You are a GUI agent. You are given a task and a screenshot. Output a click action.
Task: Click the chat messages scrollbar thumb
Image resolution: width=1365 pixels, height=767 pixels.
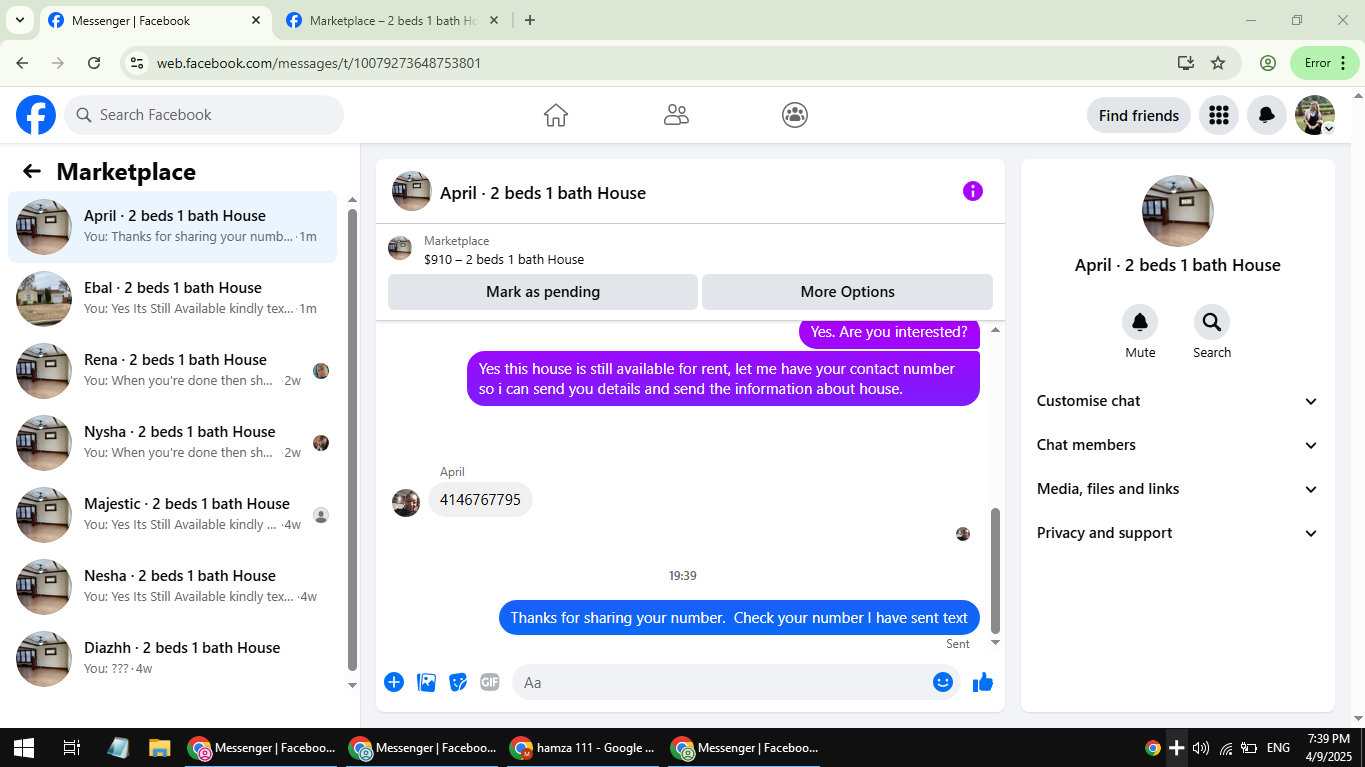pos(995,570)
